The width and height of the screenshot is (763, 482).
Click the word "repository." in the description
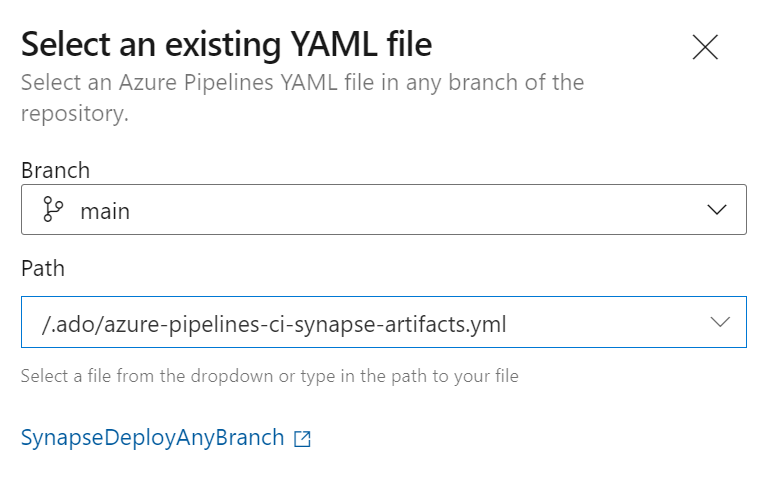pyautogui.click(x=75, y=113)
